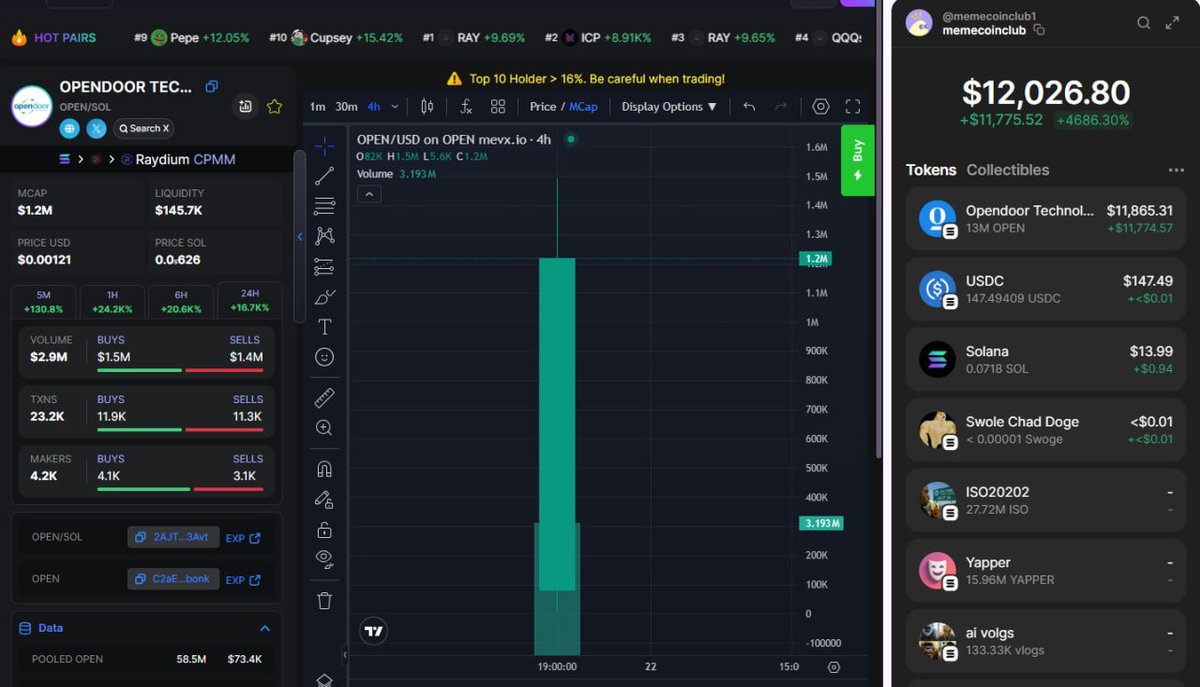Open the emoji icons tool

(324, 357)
